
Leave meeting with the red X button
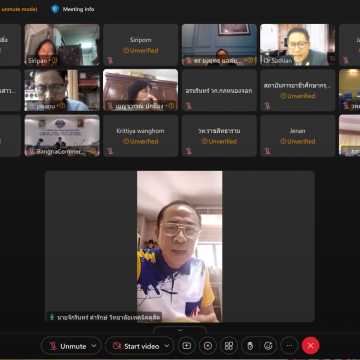click(310, 346)
